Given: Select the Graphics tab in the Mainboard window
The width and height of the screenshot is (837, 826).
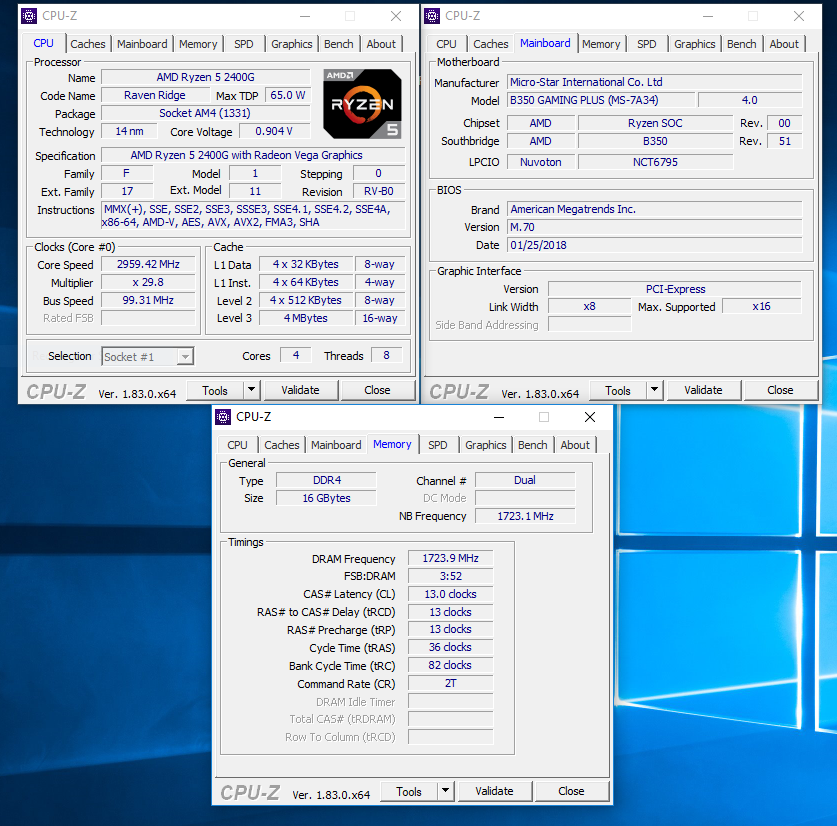Looking at the screenshot, I should (694, 44).
